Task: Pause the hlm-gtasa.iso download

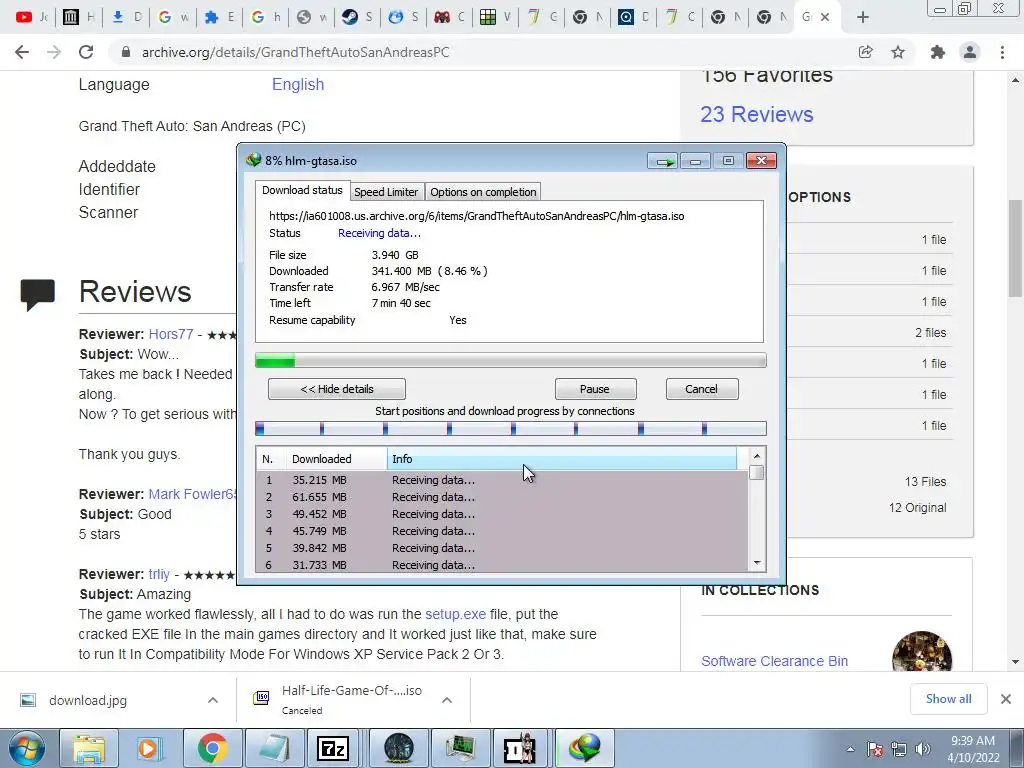Action: pos(595,389)
